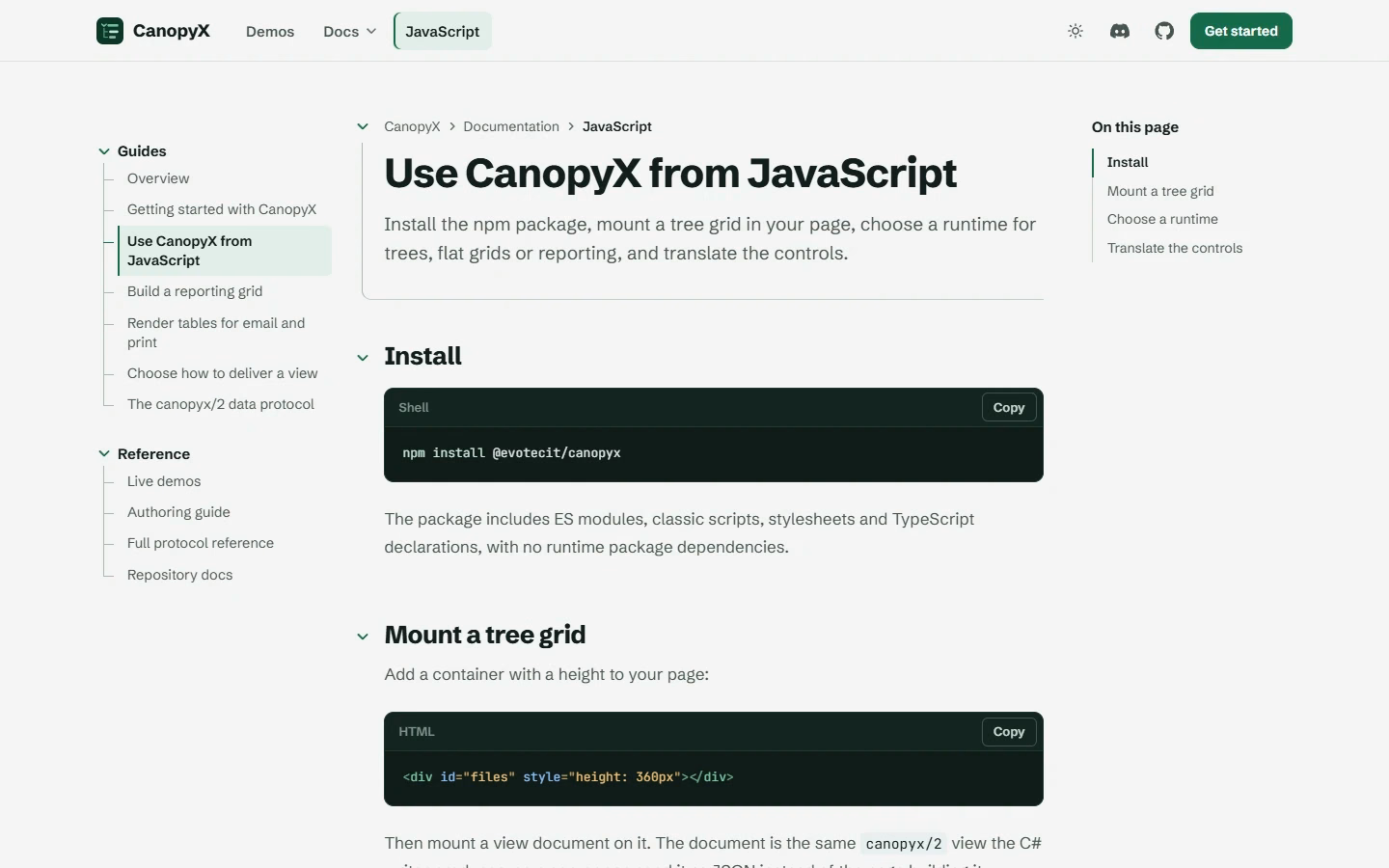Collapse the Guides sidebar section

click(x=104, y=151)
